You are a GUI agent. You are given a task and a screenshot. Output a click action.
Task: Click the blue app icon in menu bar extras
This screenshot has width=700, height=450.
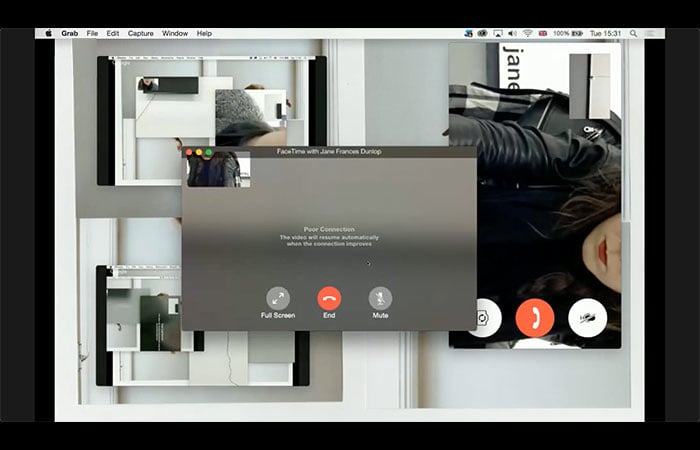point(468,33)
